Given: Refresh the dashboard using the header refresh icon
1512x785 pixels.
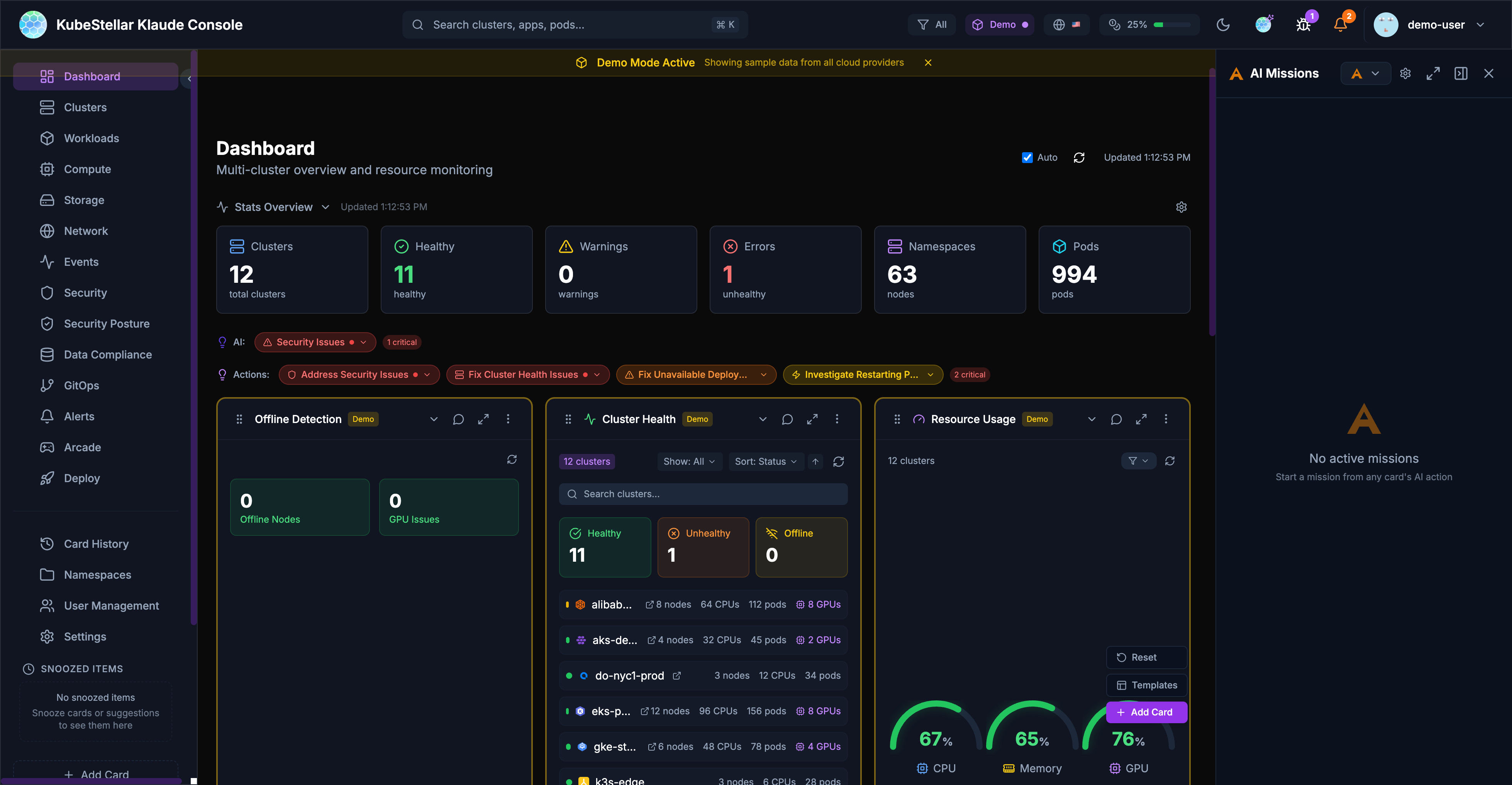Looking at the screenshot, I should pos(1079,157).
